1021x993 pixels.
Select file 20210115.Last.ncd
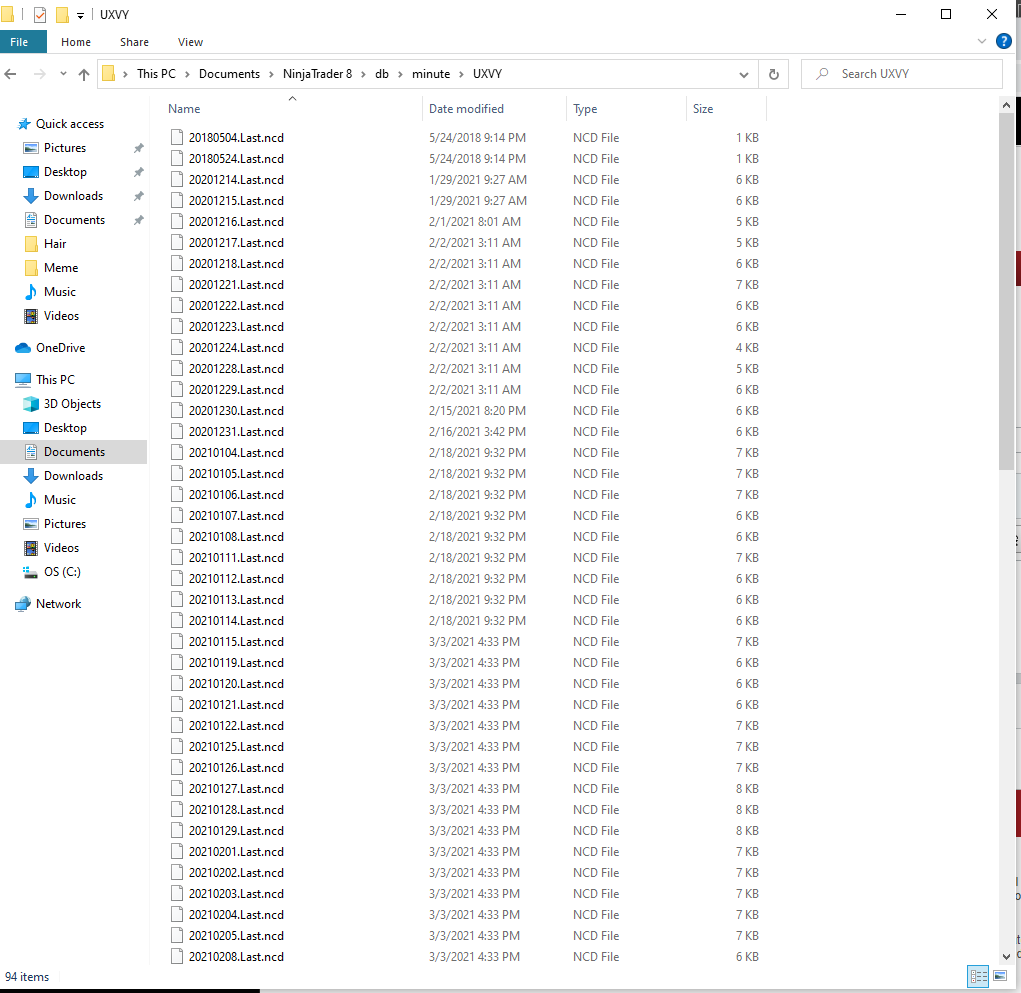pyautogui.click(x=236, y=642)
